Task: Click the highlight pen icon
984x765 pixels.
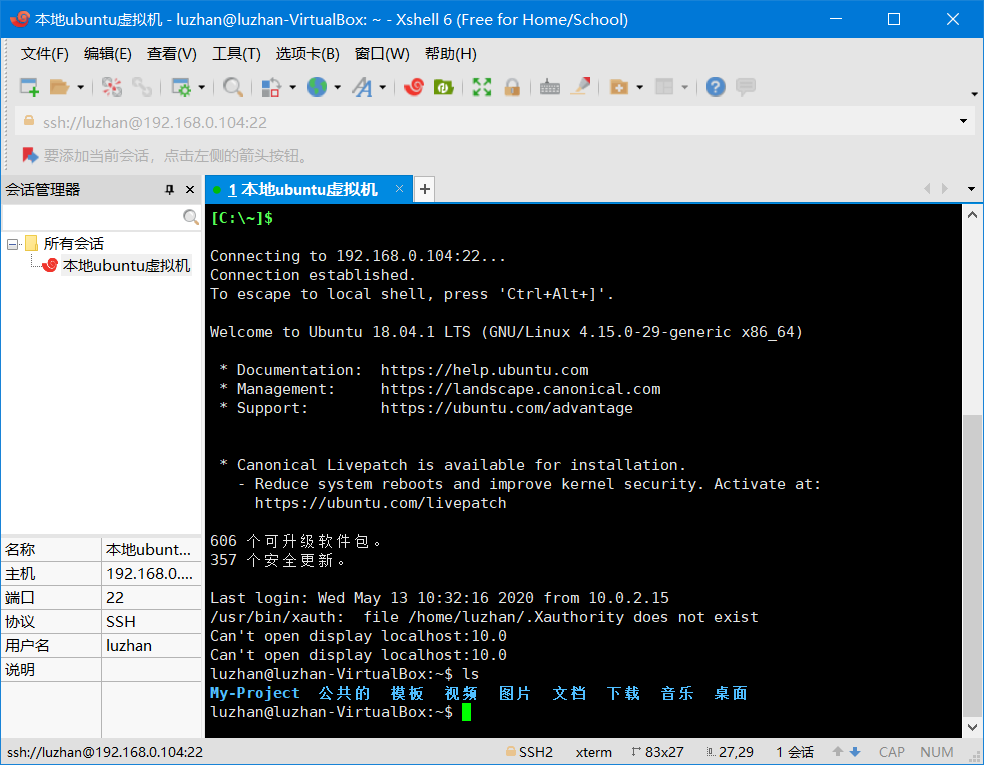Action: pos(580,87)
